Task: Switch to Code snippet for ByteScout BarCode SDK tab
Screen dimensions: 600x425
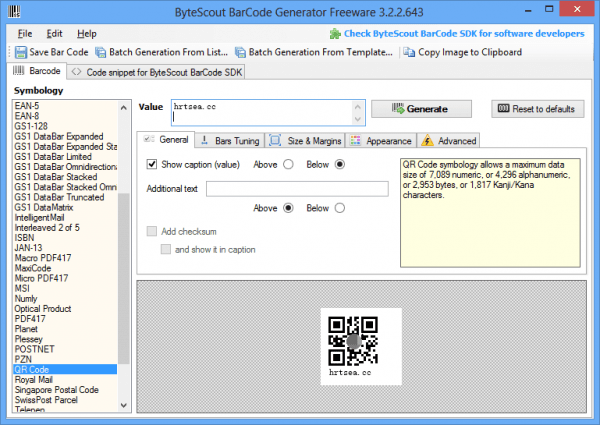Action: [x=156, y=72]
